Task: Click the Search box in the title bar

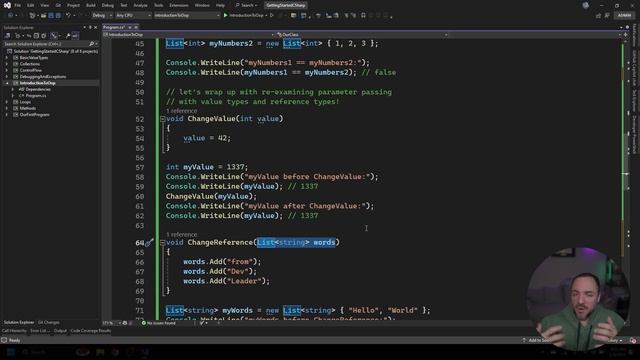Action: tap(246, 5)
